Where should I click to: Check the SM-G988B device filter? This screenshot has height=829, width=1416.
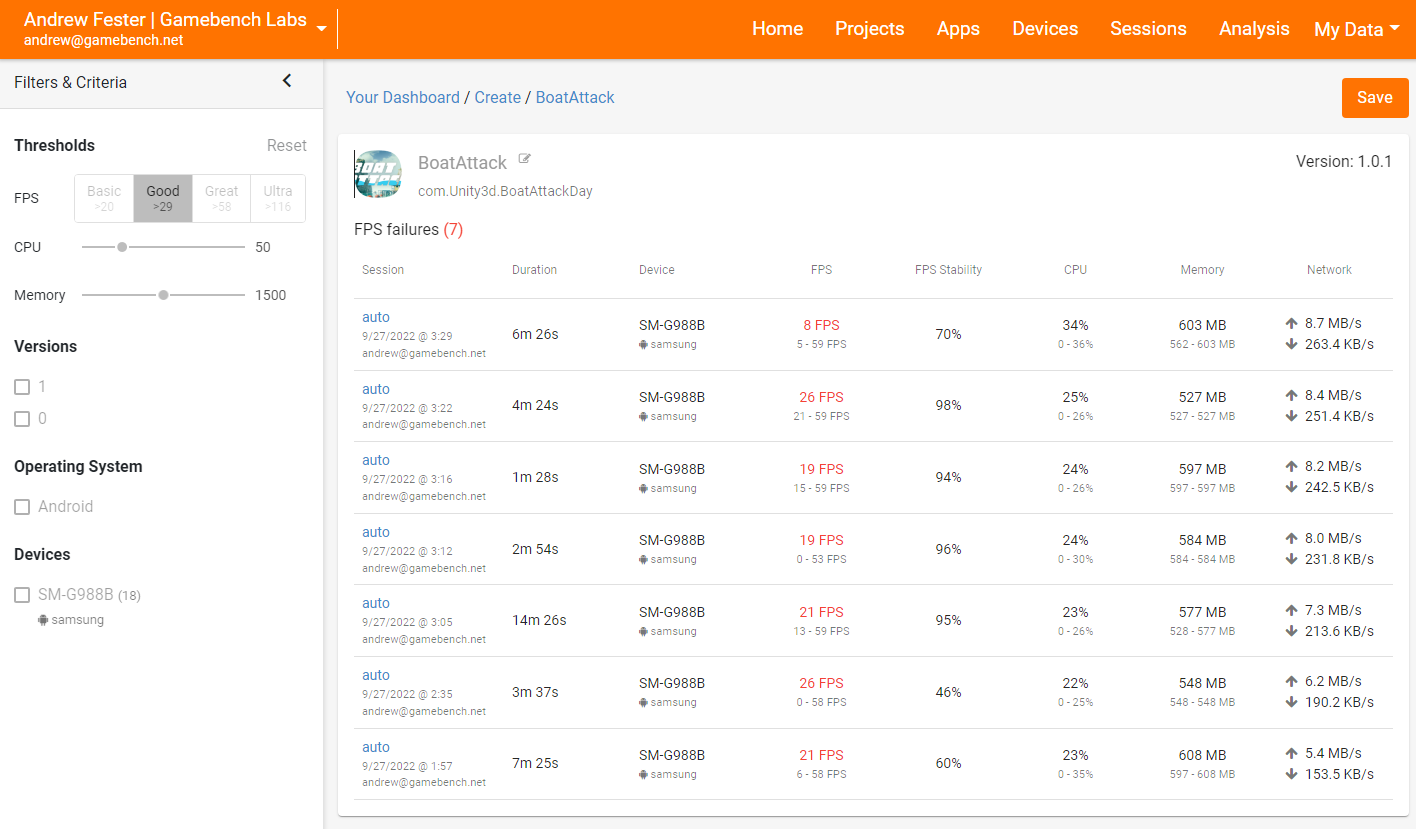(22, 595)
